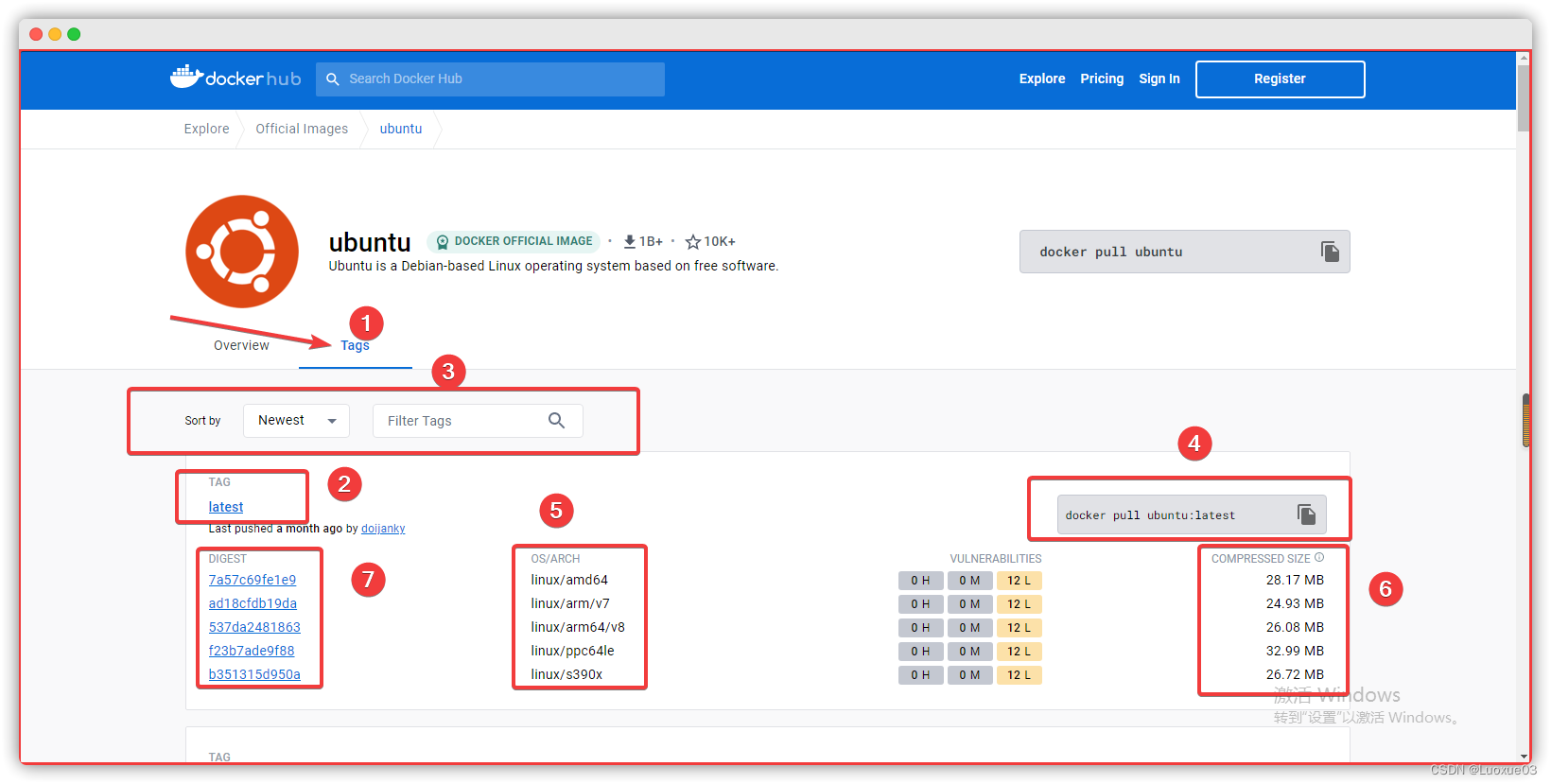The width and height of the screenshot is (1551, 784).
Task: Open Pricing in the top navigation
Action: coord(1102,79)
